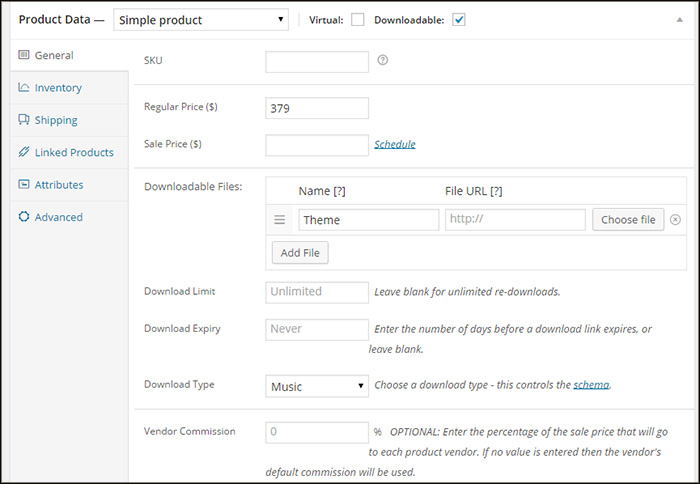Click the SKU help question mark icon
700x484 pixels.
click(383, 60)
